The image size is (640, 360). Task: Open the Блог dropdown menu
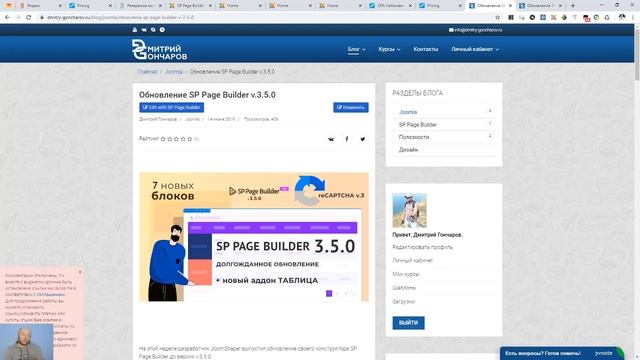pos(356,49)
